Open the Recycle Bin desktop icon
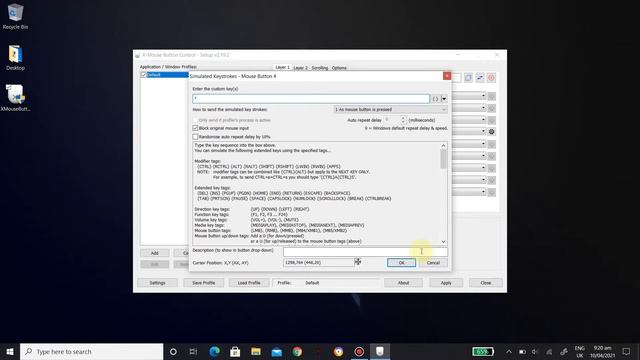The width and height of the screenshot is (640, 360). tap(16, 17)
